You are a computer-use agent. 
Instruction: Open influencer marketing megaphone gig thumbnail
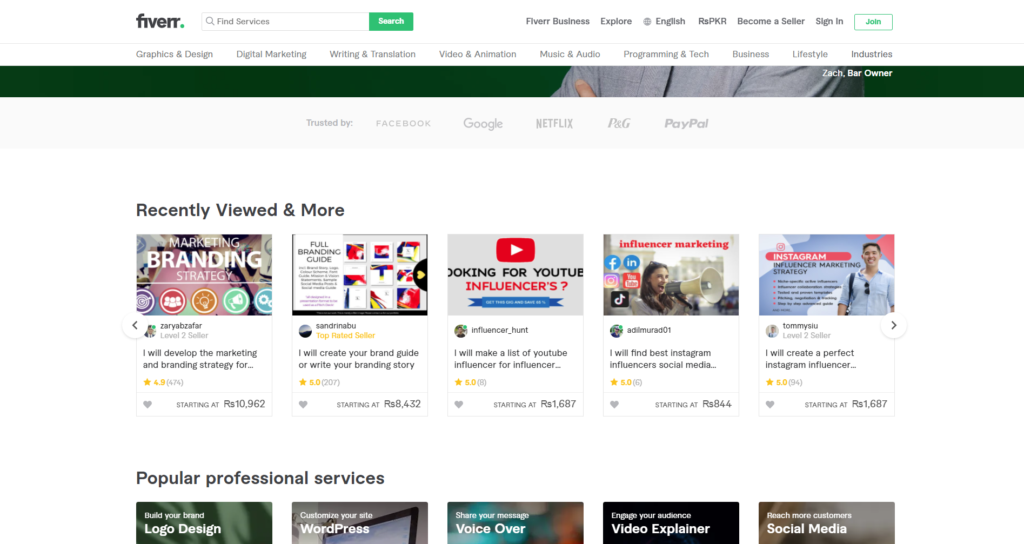coord(671,275)
